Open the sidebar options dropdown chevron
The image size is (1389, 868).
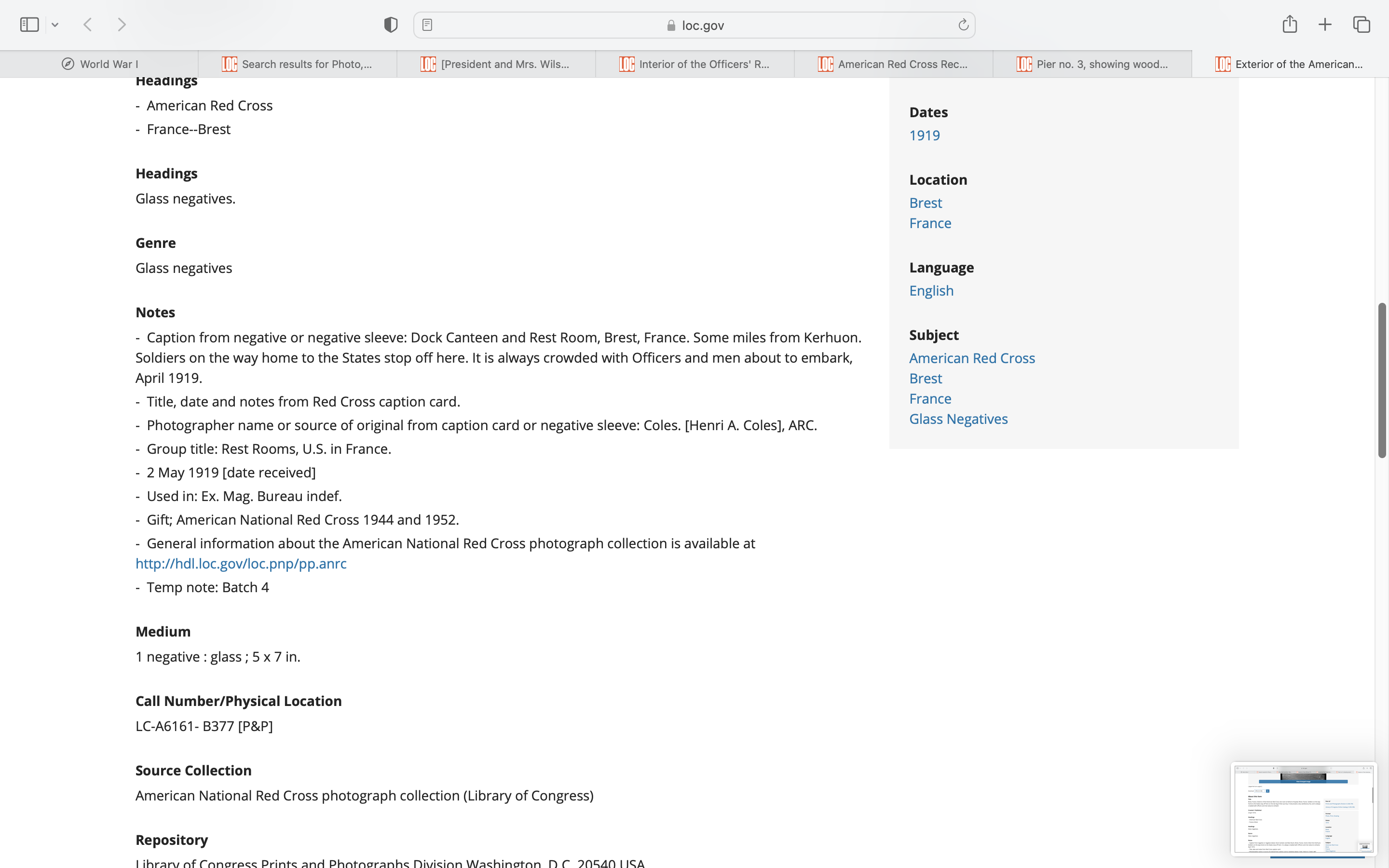coord(55,25)
